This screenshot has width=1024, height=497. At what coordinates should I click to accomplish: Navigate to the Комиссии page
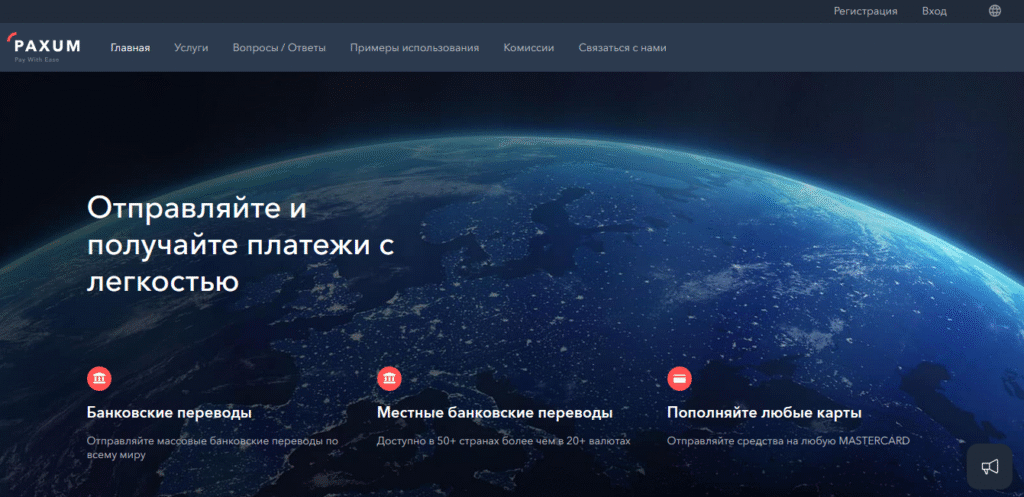pos(528,47)
